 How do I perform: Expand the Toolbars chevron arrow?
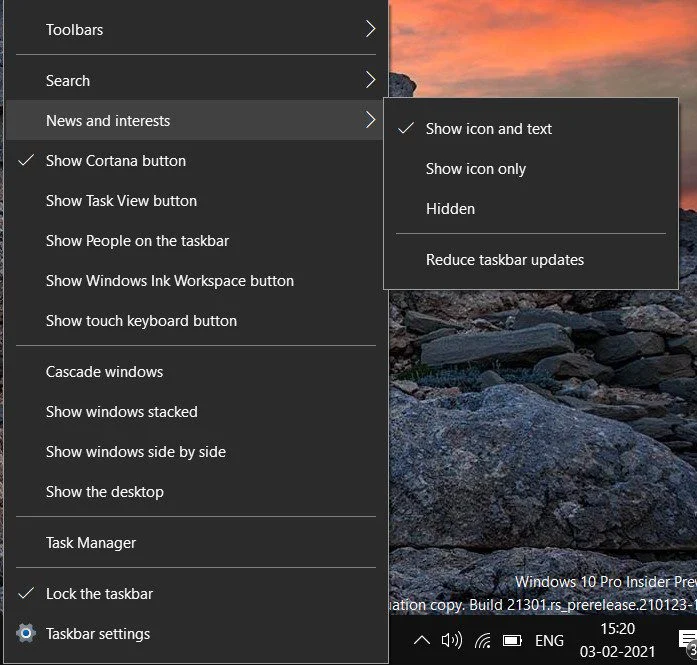point(370,29)
